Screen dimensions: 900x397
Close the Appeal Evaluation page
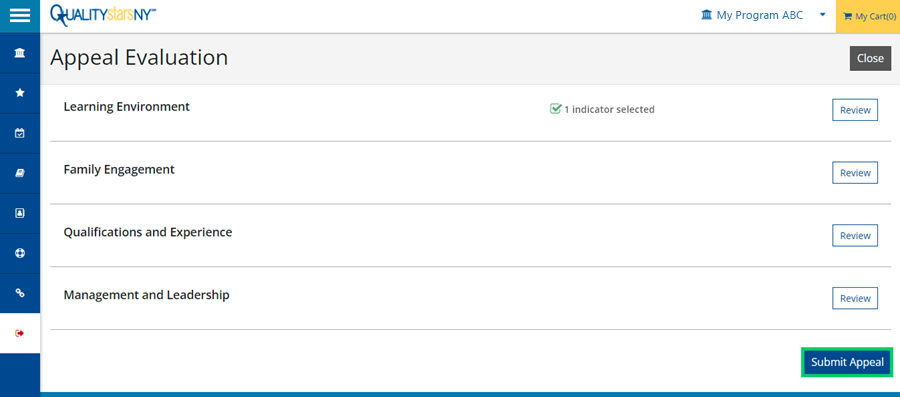870,59
